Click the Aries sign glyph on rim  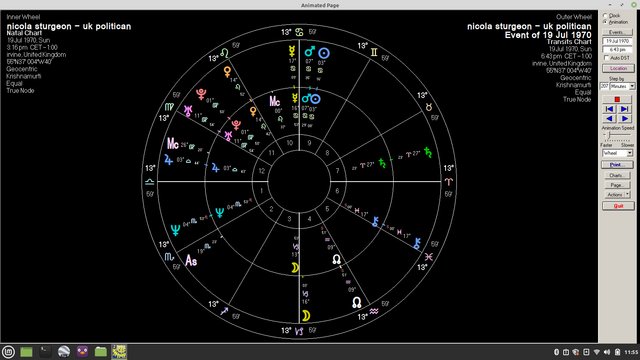[449, 182]
